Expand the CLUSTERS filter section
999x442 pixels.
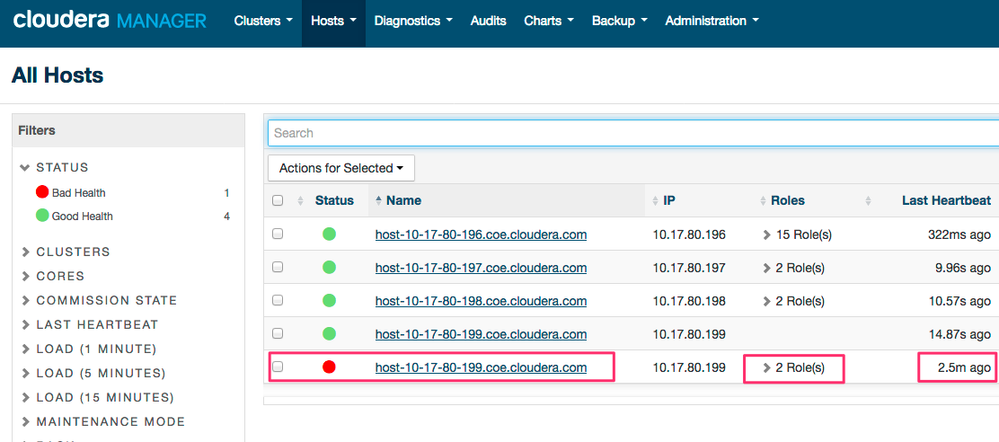click(x=72, y=252)
